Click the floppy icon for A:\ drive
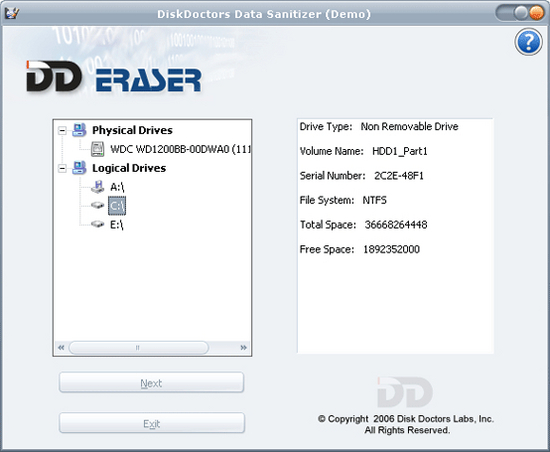The height and width of the screenshot is (452, 550). tap(98, 187)
